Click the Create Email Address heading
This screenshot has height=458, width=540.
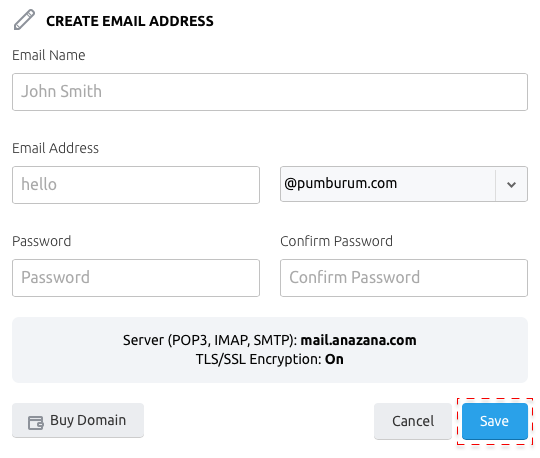click(x=130, y=21)
